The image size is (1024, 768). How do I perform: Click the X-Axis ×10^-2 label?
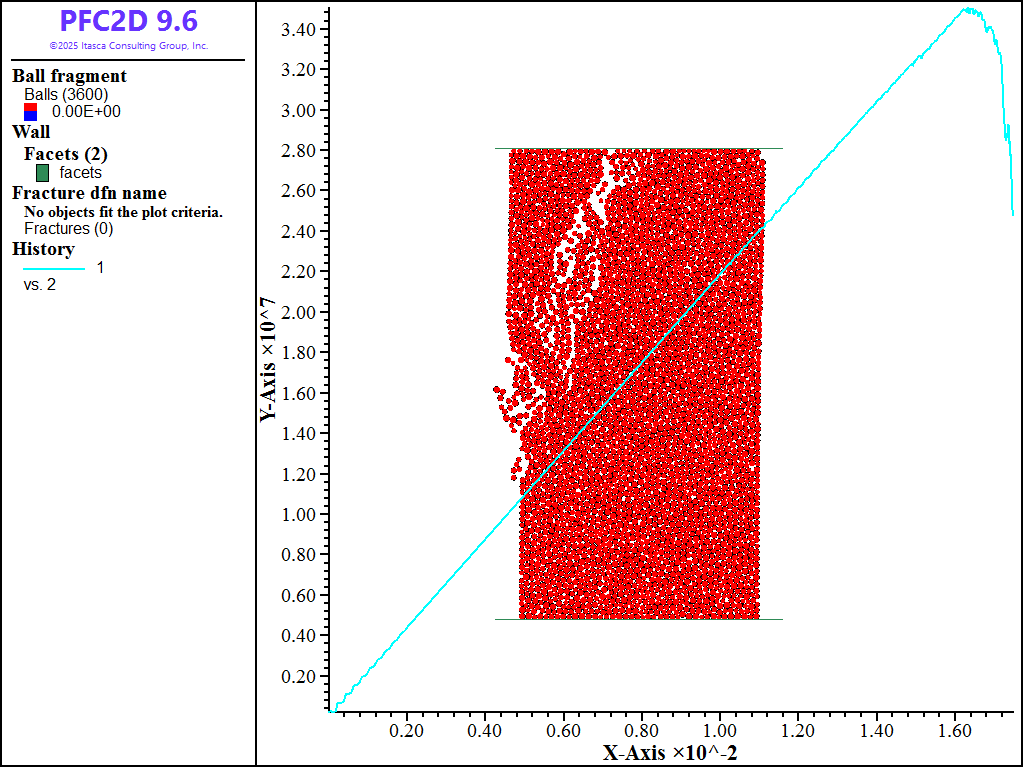coord(670,752)
